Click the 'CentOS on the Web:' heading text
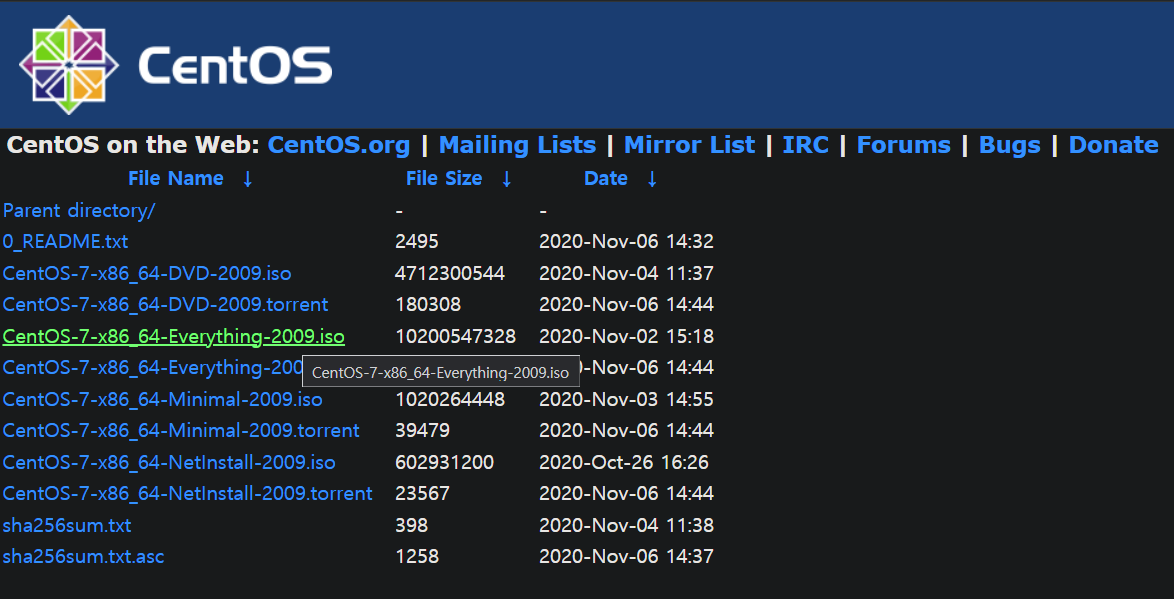Image resolution: width=1174 pixels, height=599 pixels. [133, 145]
